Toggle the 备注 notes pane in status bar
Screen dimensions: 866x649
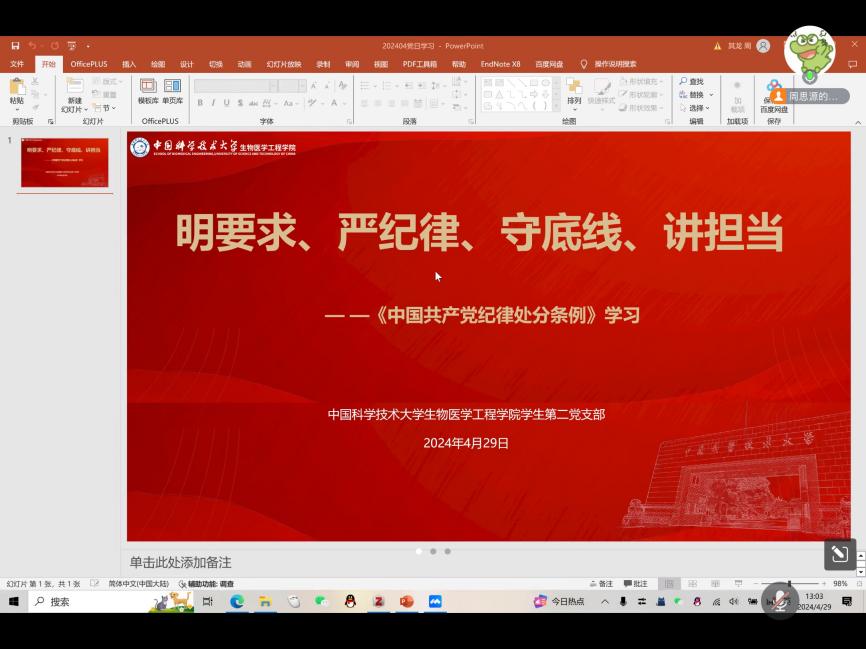coord(602,584)
